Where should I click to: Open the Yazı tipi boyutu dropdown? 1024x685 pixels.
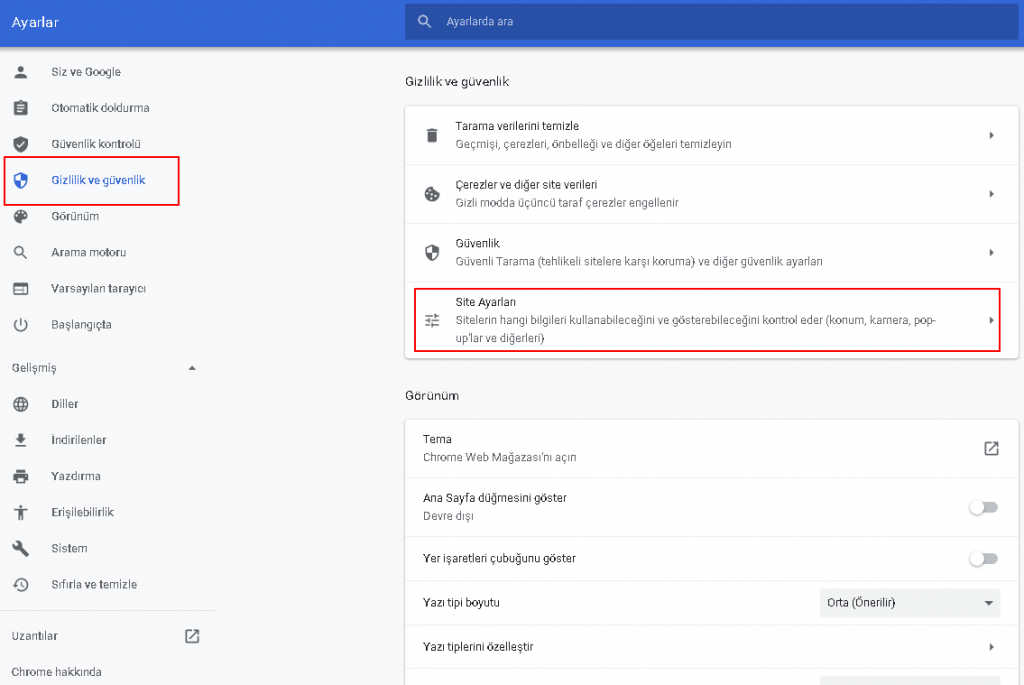[909, 602]
